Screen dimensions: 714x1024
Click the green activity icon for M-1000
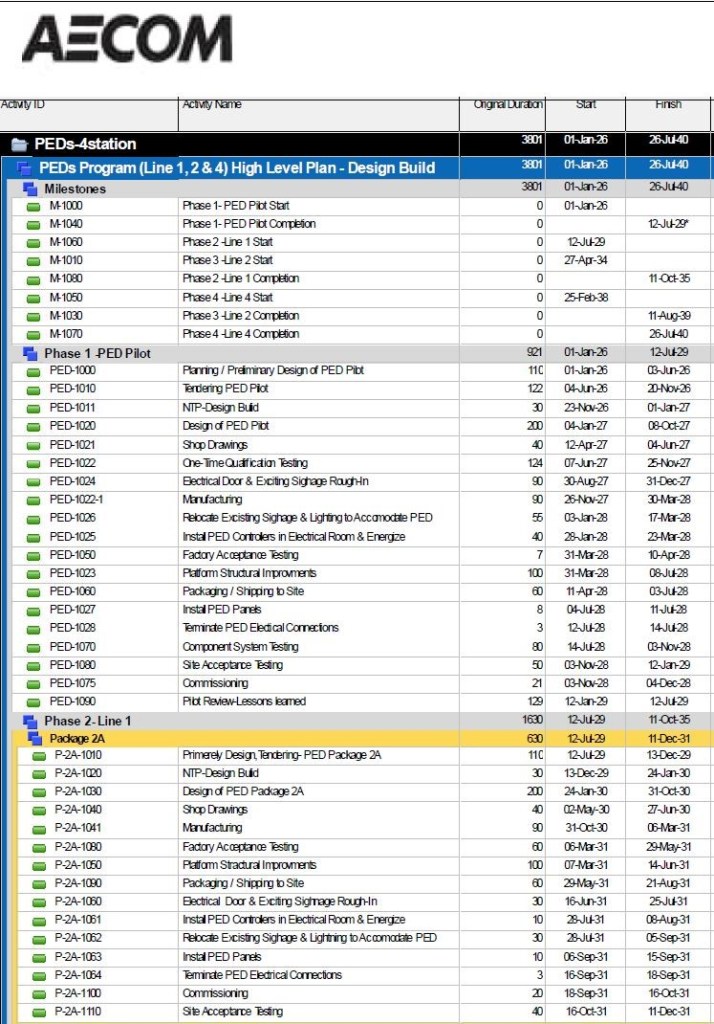click(x=34, y=206)
